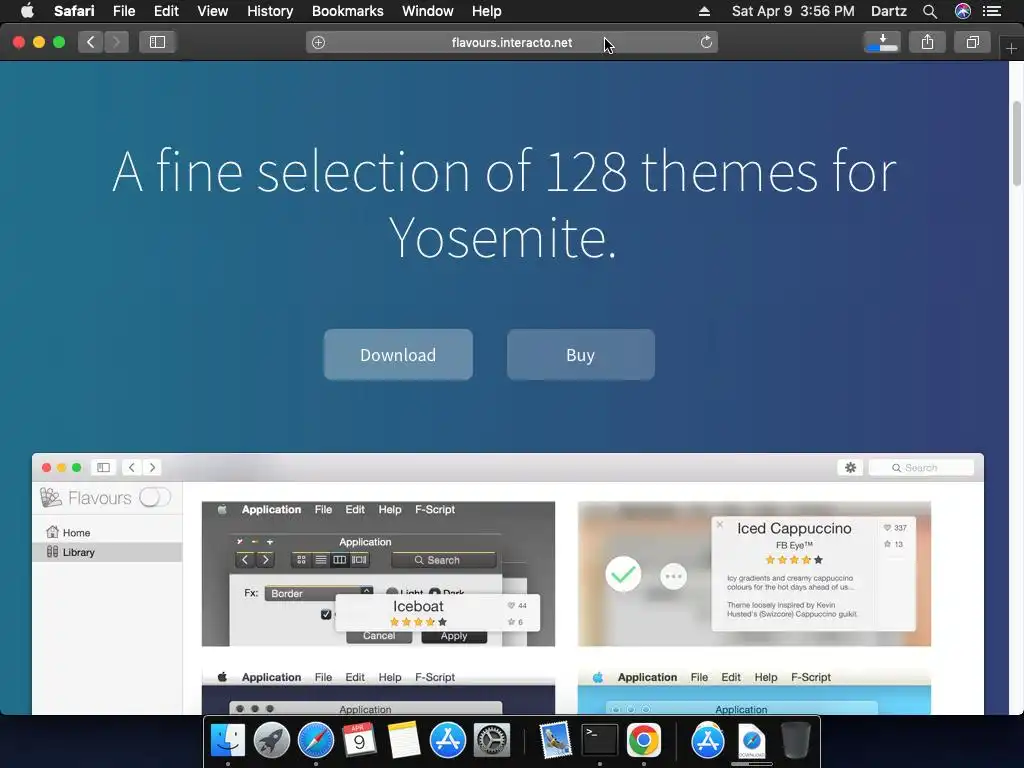Open the History menu

pos(270,11)
